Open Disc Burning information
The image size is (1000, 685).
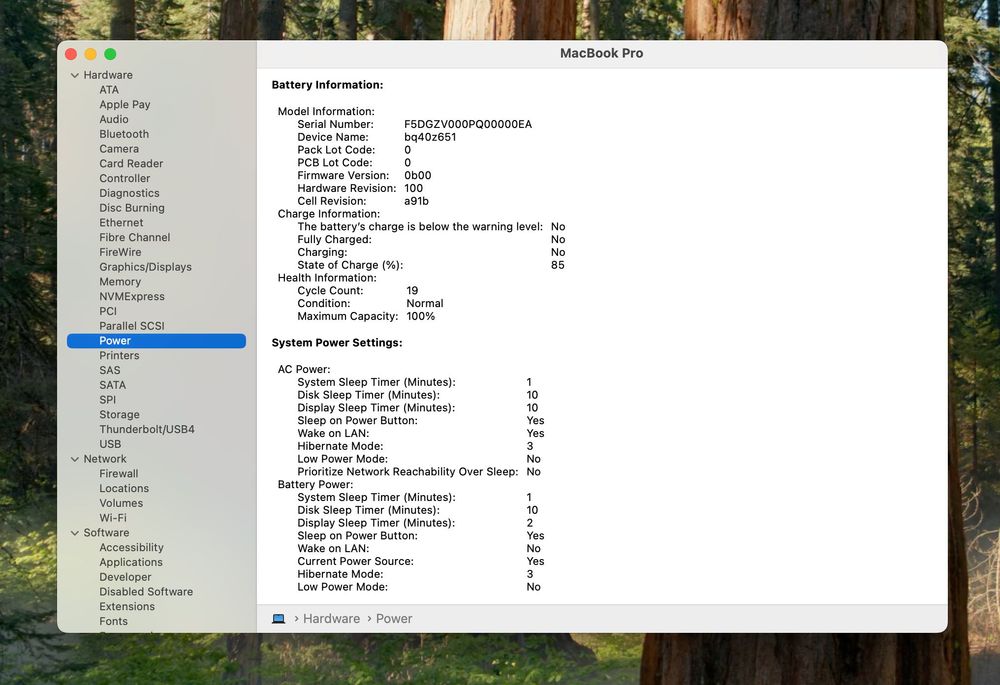pos(131,208)
